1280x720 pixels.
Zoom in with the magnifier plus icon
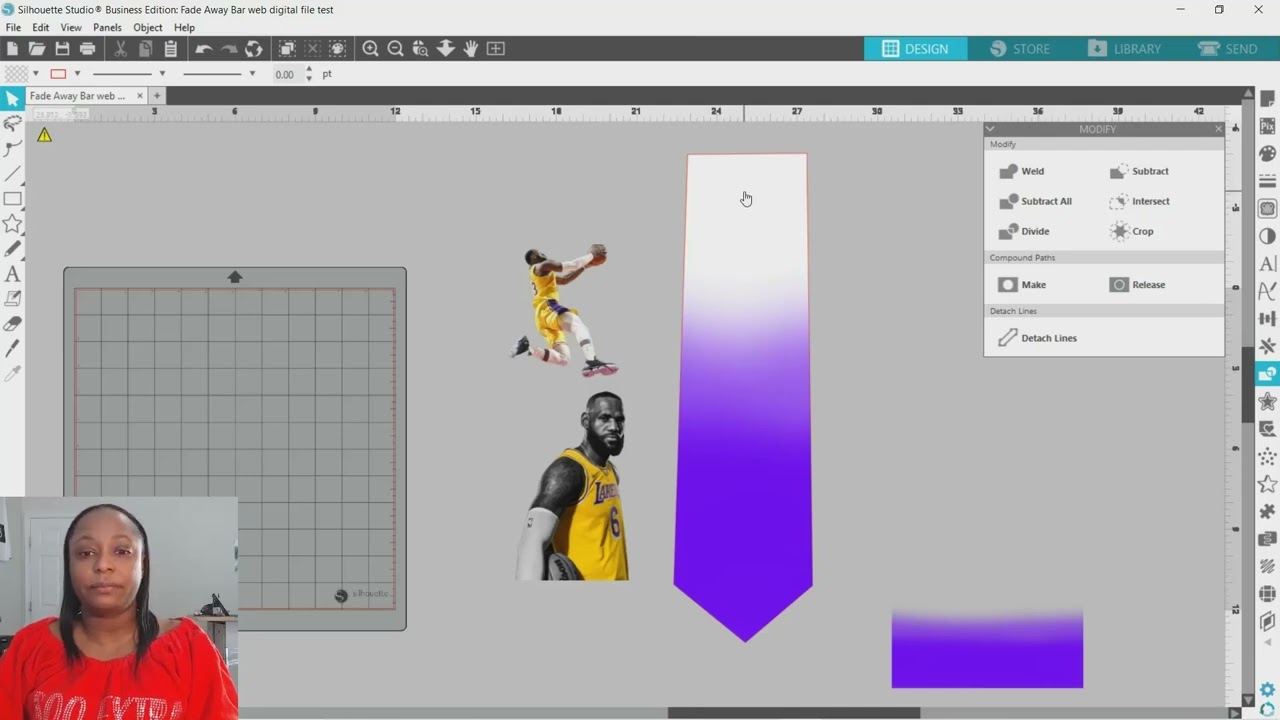click(x=370, y=48)
